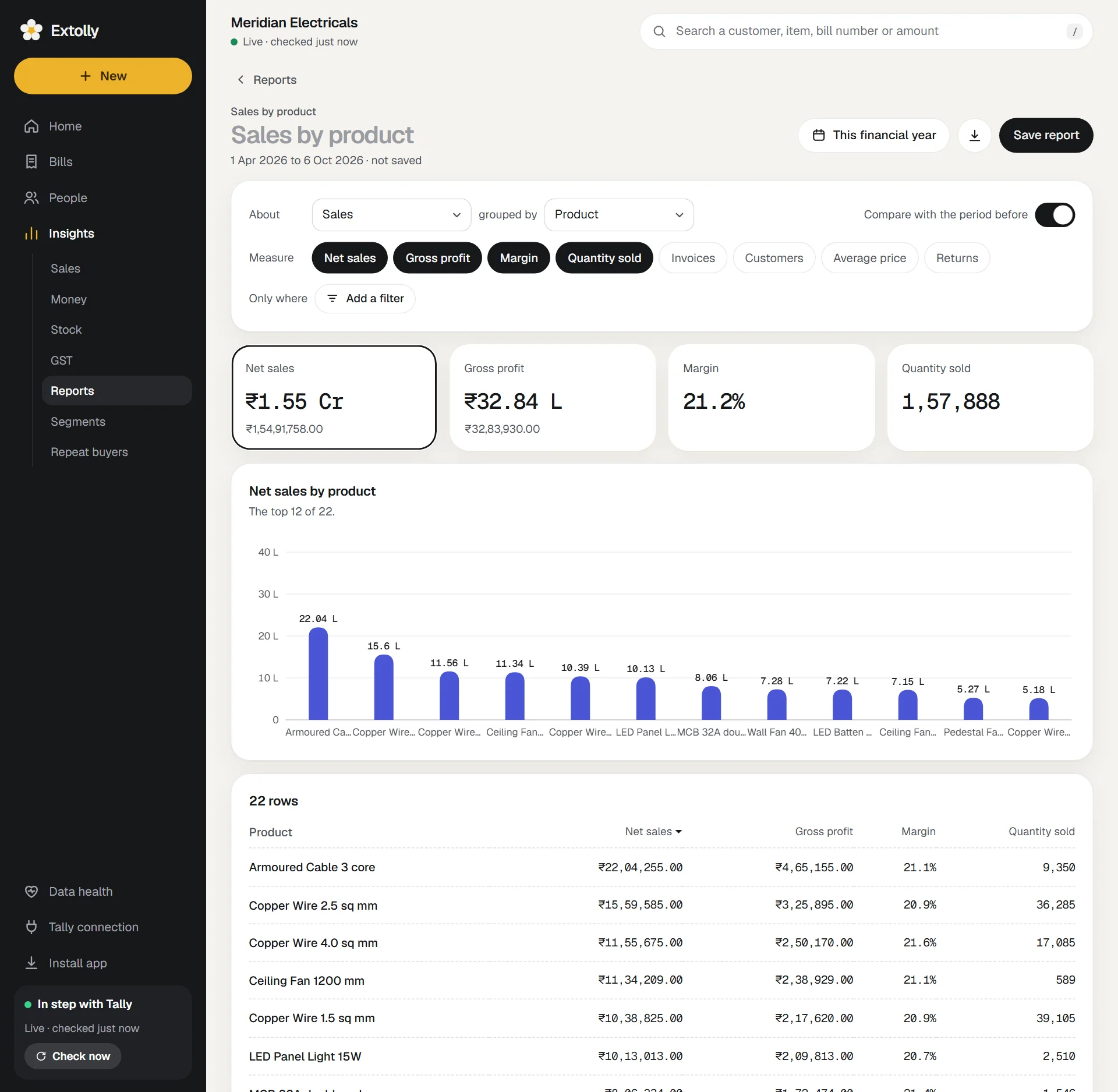Enable the Customers measure chip

(x=774, y=258)
